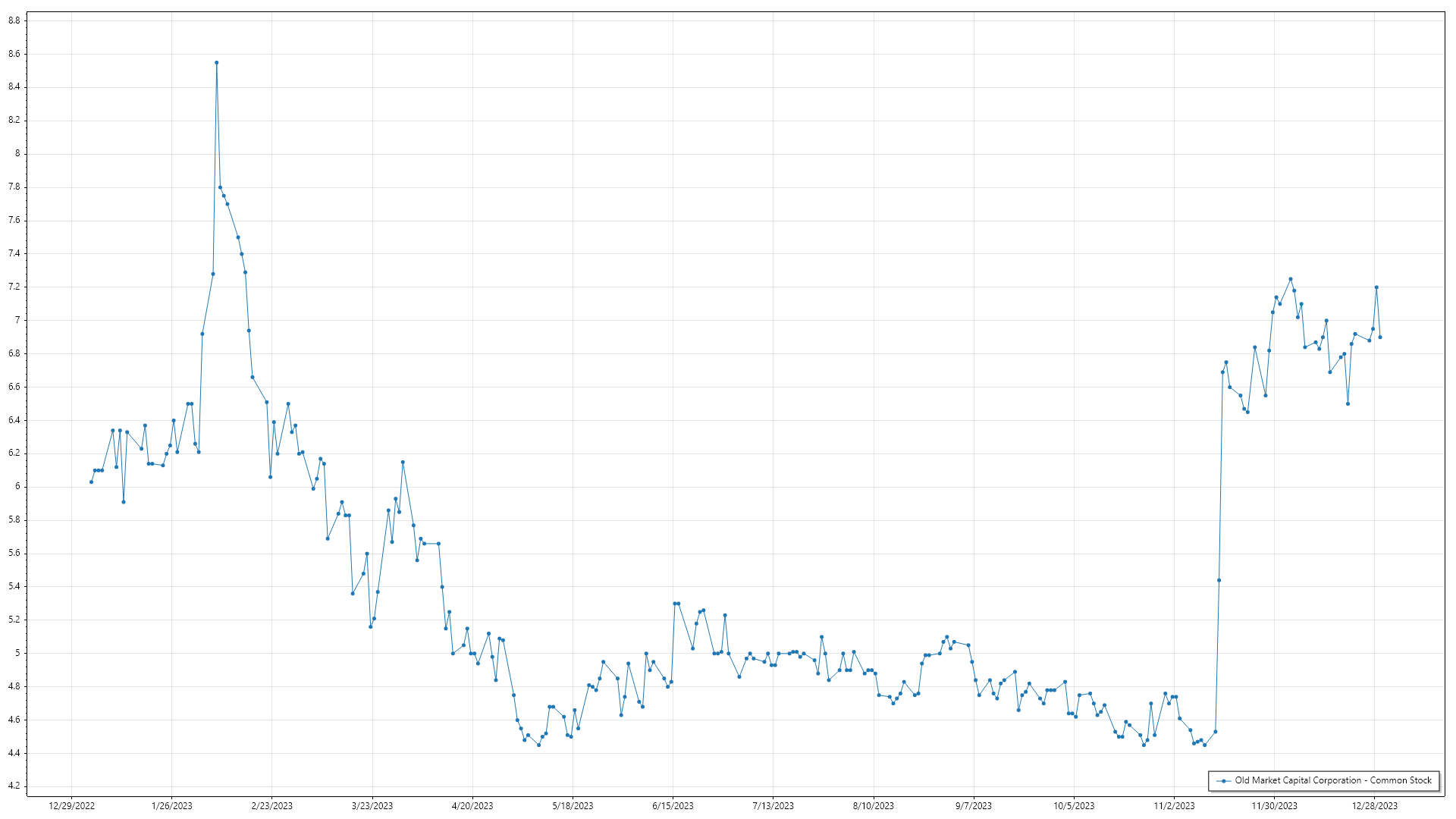Image resolution: width=1456 pixels, height=819 pixels.
Task: Click the first data point of the series
Action: (x=91, y=482)
